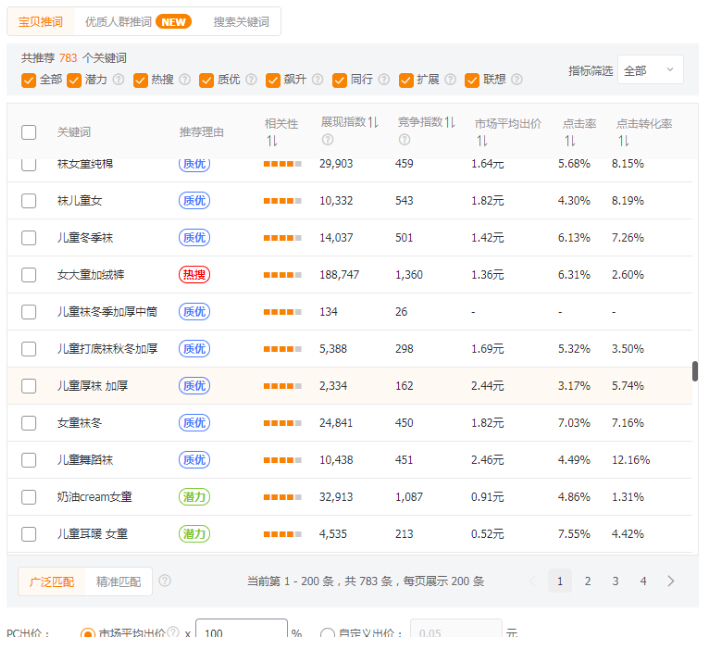Click the keyword table vertical scrollbar thumb

(695, 371)
